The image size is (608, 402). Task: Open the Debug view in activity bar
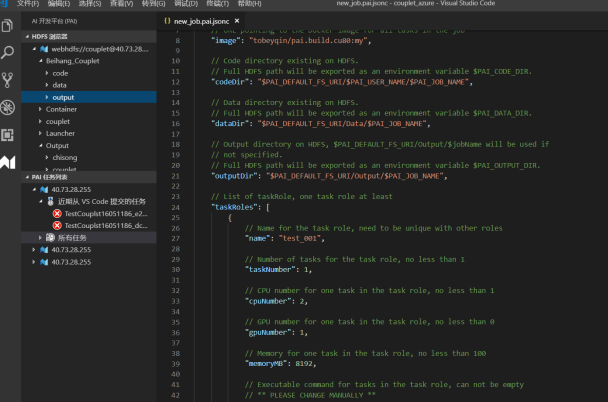[x=7, y=107]
